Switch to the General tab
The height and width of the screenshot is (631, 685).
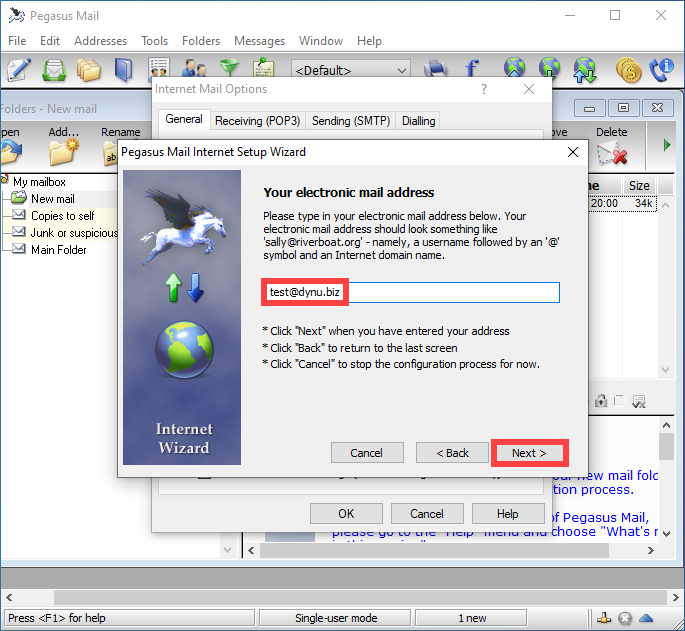(x=184, y=119)
